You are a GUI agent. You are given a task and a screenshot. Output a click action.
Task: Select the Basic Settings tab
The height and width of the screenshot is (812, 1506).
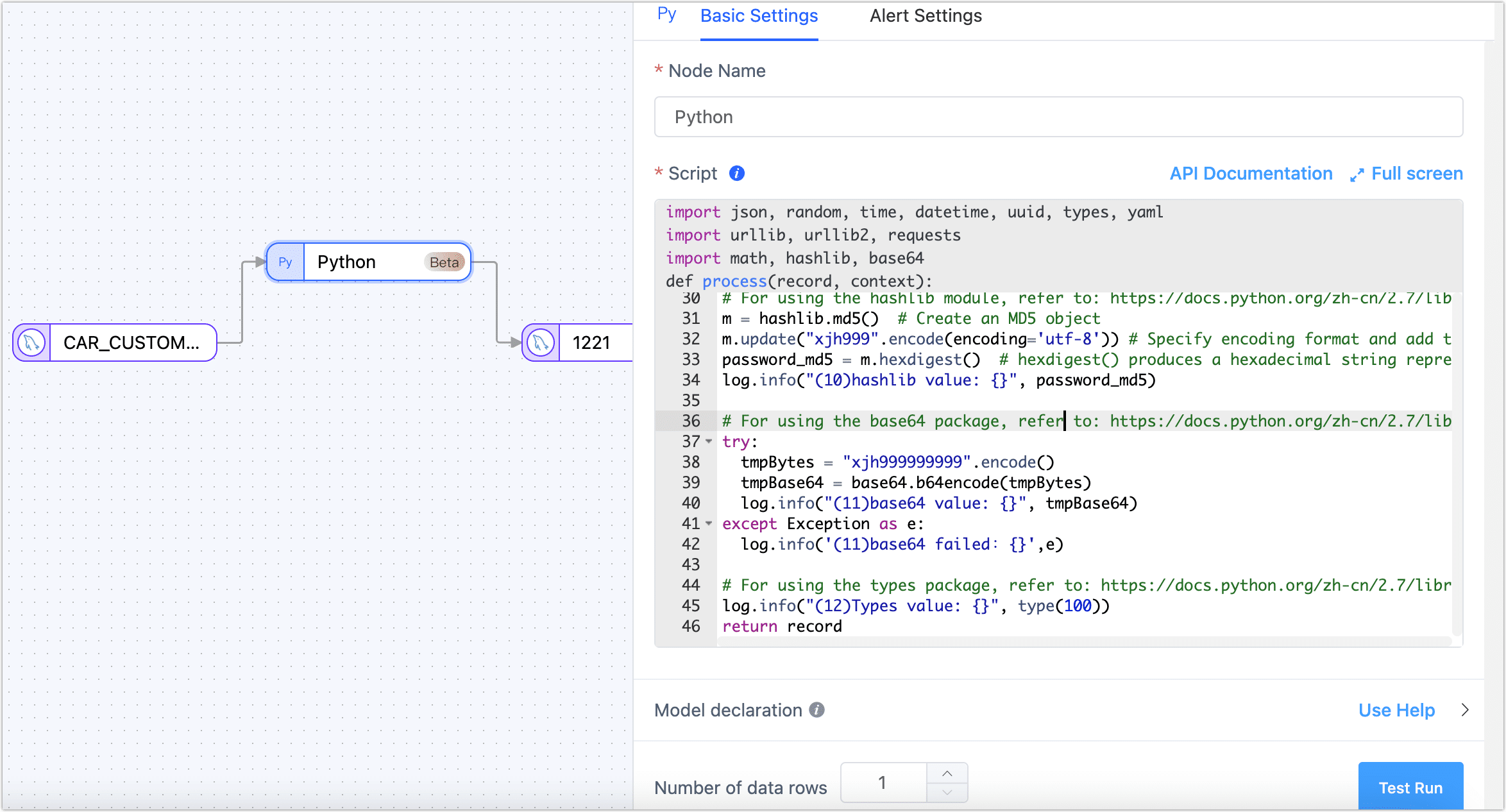[x=759, y=15]
